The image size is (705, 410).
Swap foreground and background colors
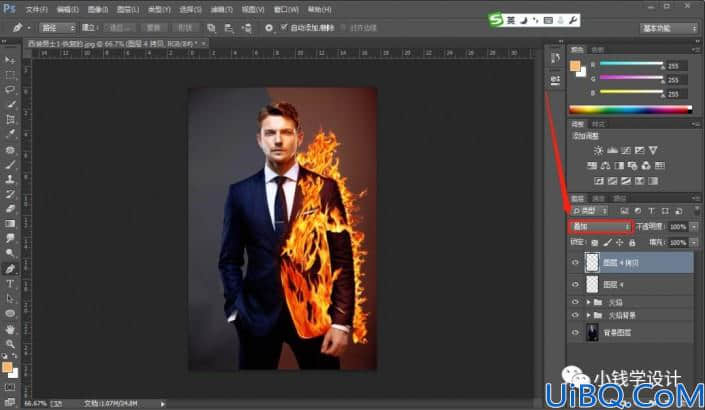(x=15, y=356)
